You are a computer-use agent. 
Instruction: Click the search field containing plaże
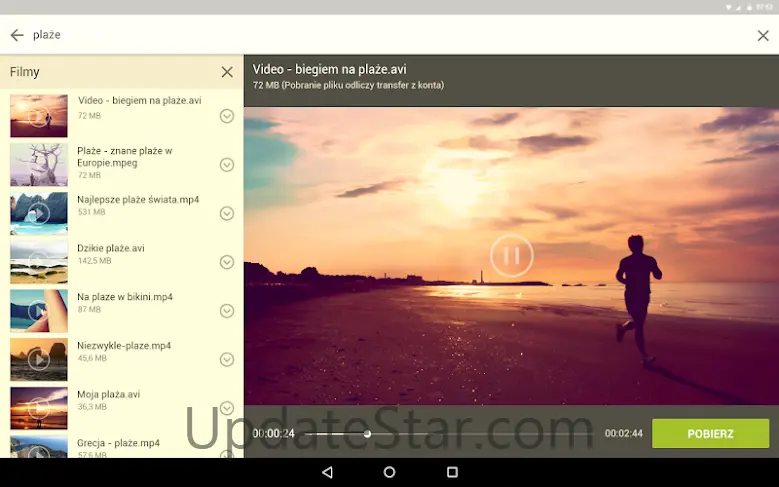pyautogui.click(x=380, y=35)
